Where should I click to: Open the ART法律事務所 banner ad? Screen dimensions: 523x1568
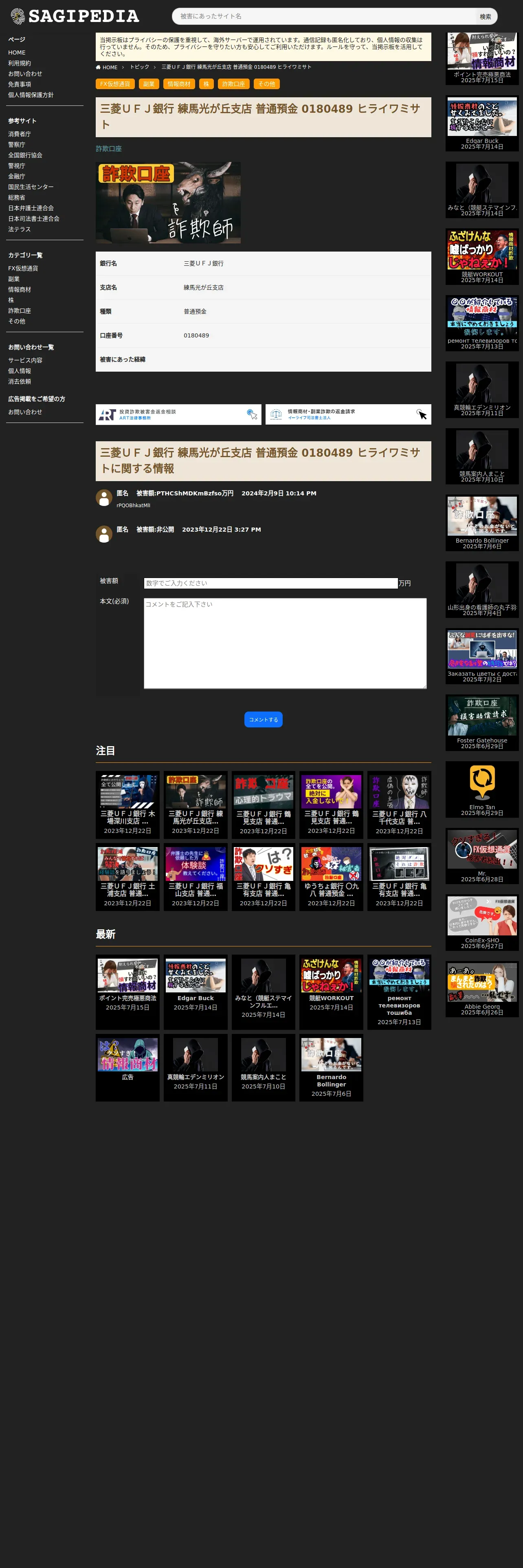click(x=178, y=414)
